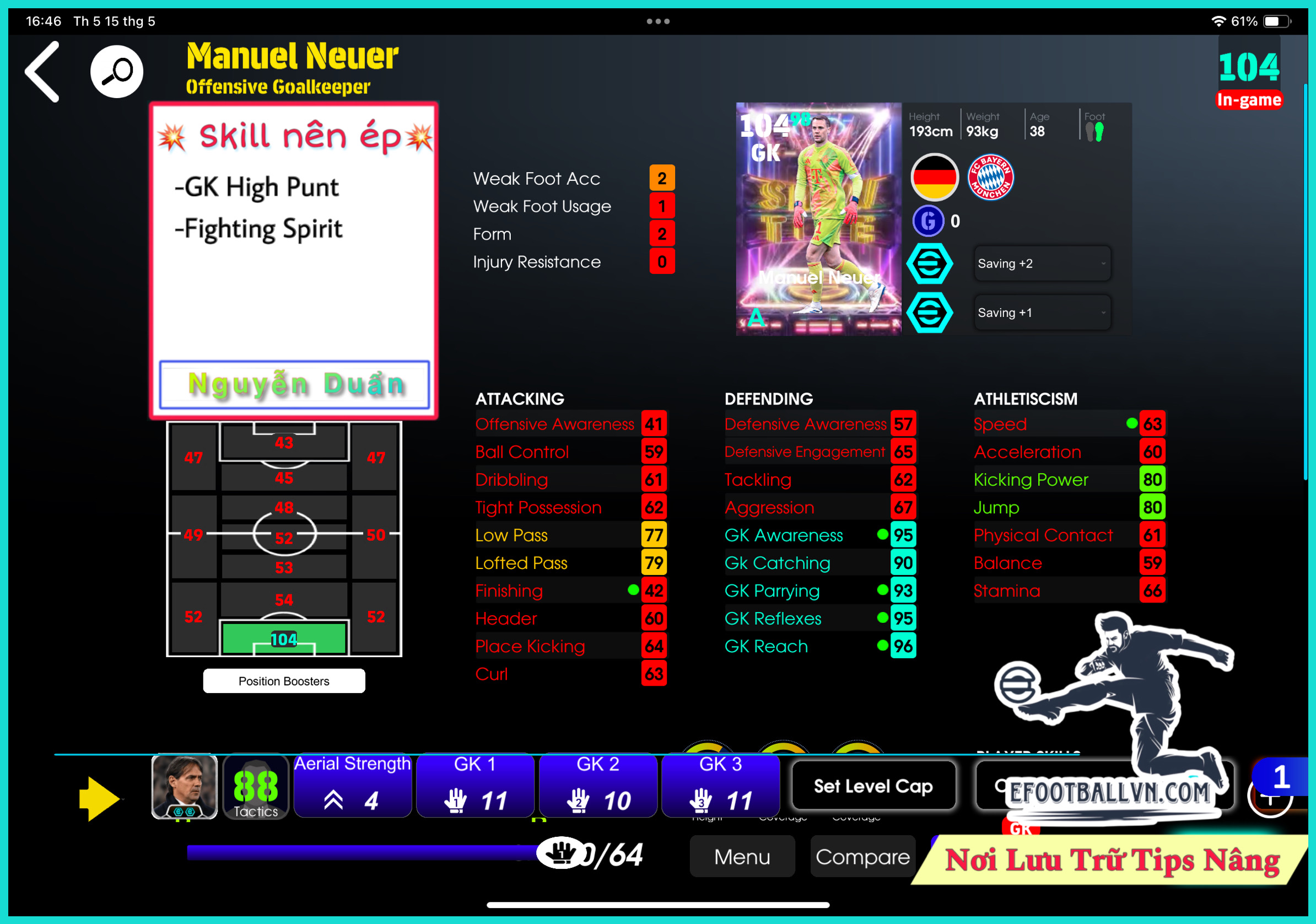Screen dimensions: 1316x924
Task: Tap the battery 61% indicator
Action: pos(1261,21)
